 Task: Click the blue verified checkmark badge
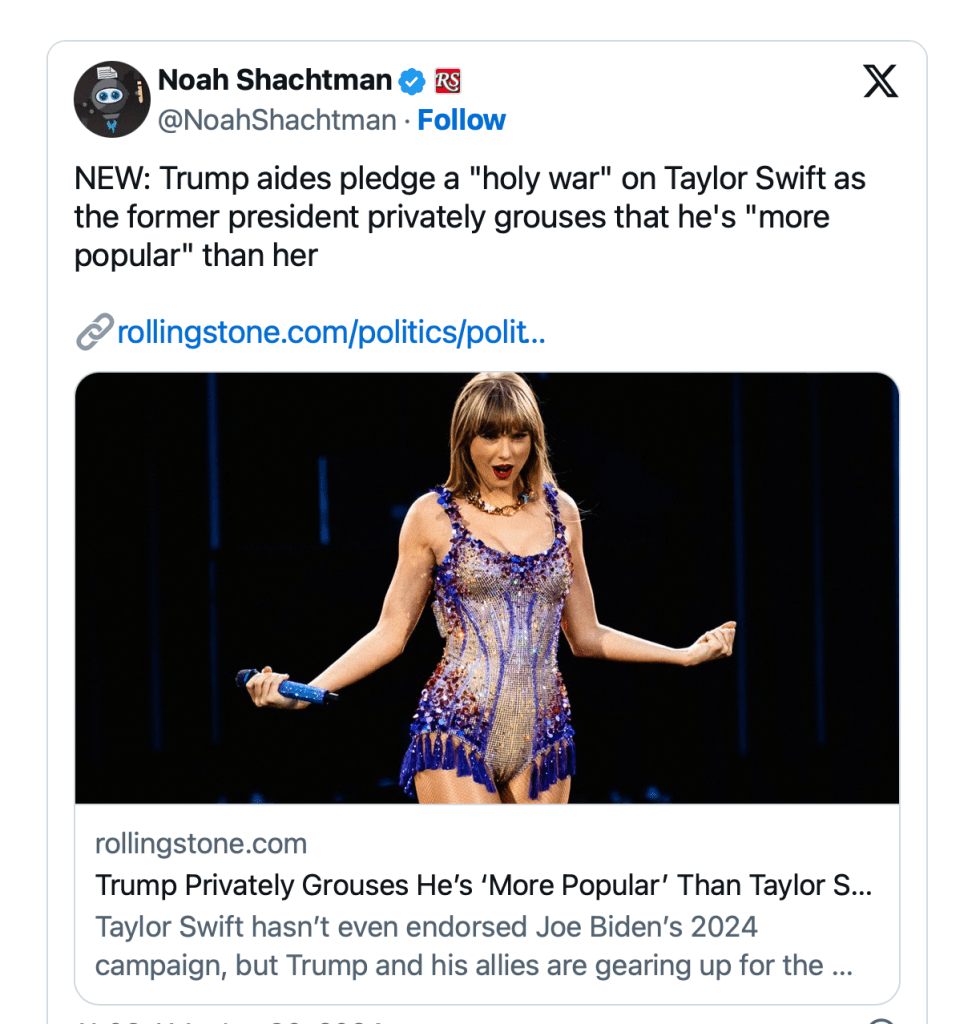[x=413, y=80]
